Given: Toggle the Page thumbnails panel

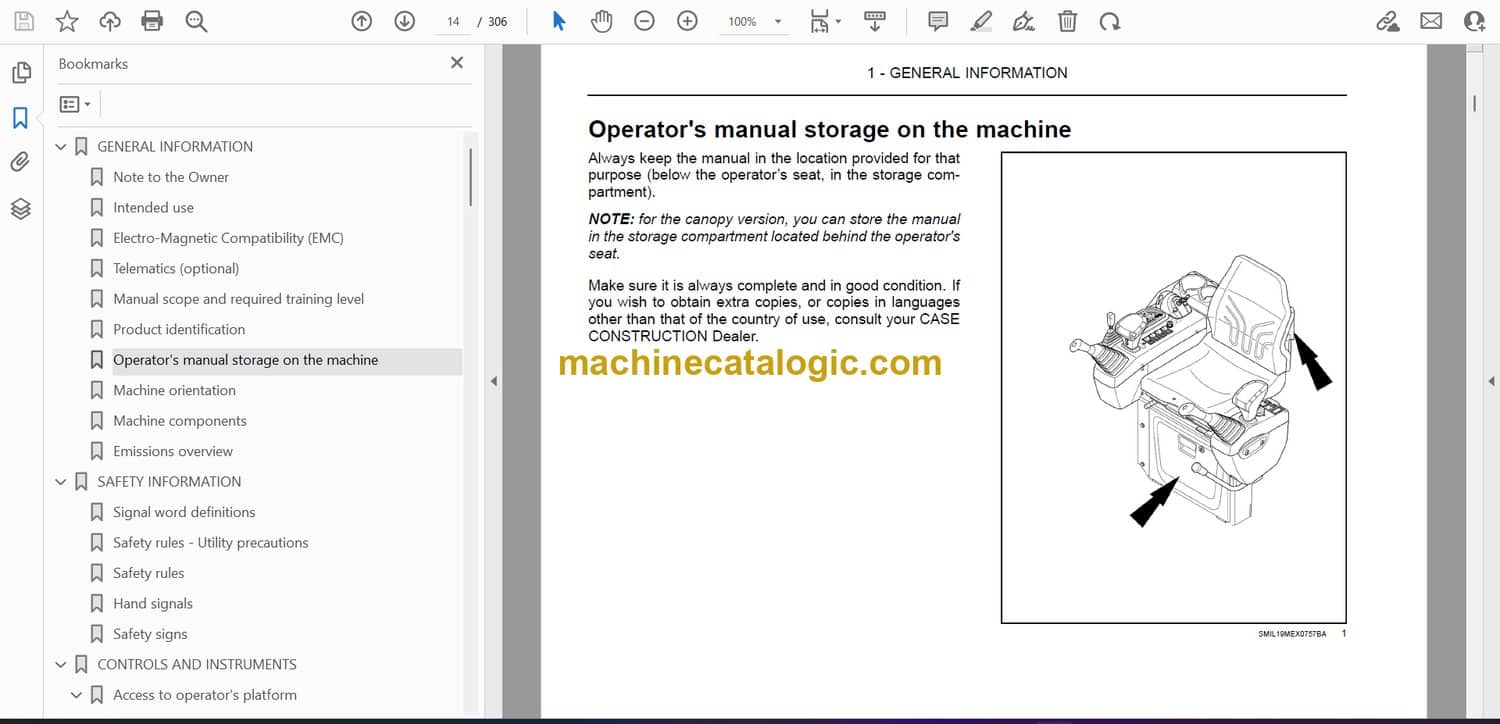Looking at the screenshot, I should 20,73.
